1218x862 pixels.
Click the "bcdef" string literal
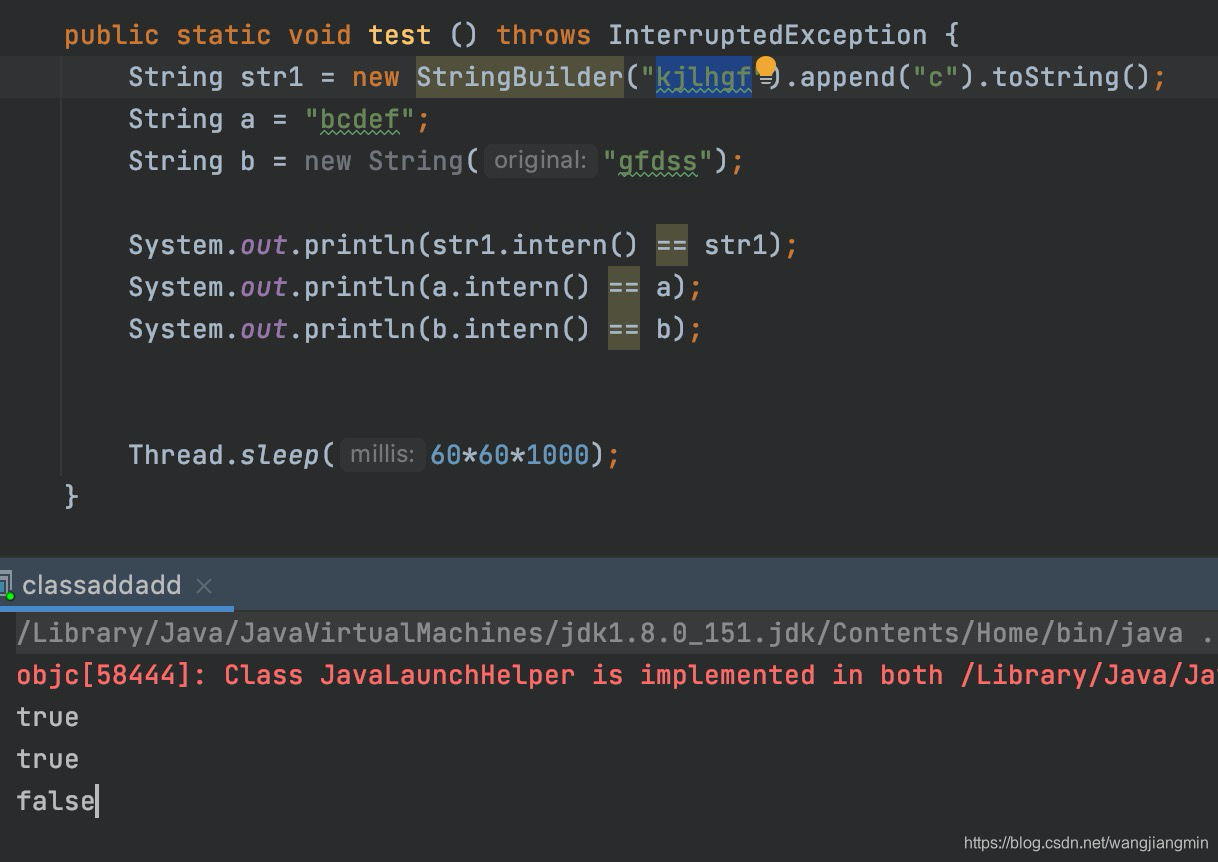(360, 119)
